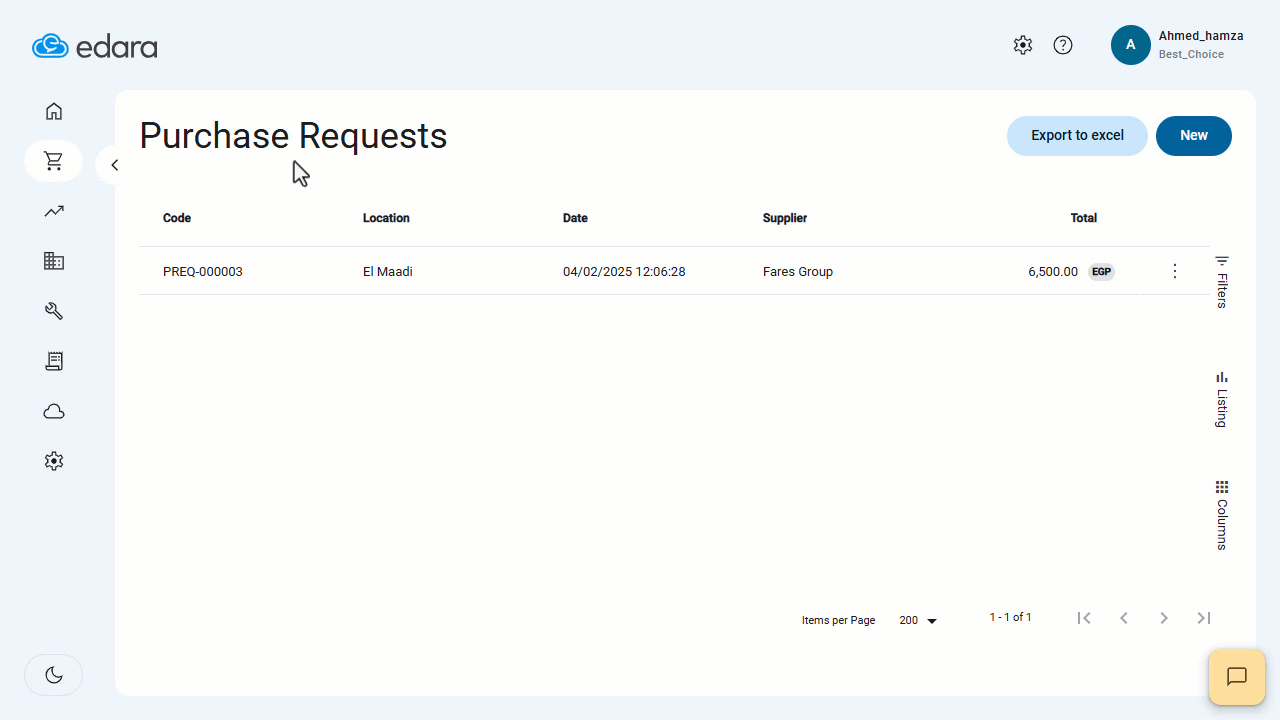
Task: Click the New button
Action: click(1194, 136)
